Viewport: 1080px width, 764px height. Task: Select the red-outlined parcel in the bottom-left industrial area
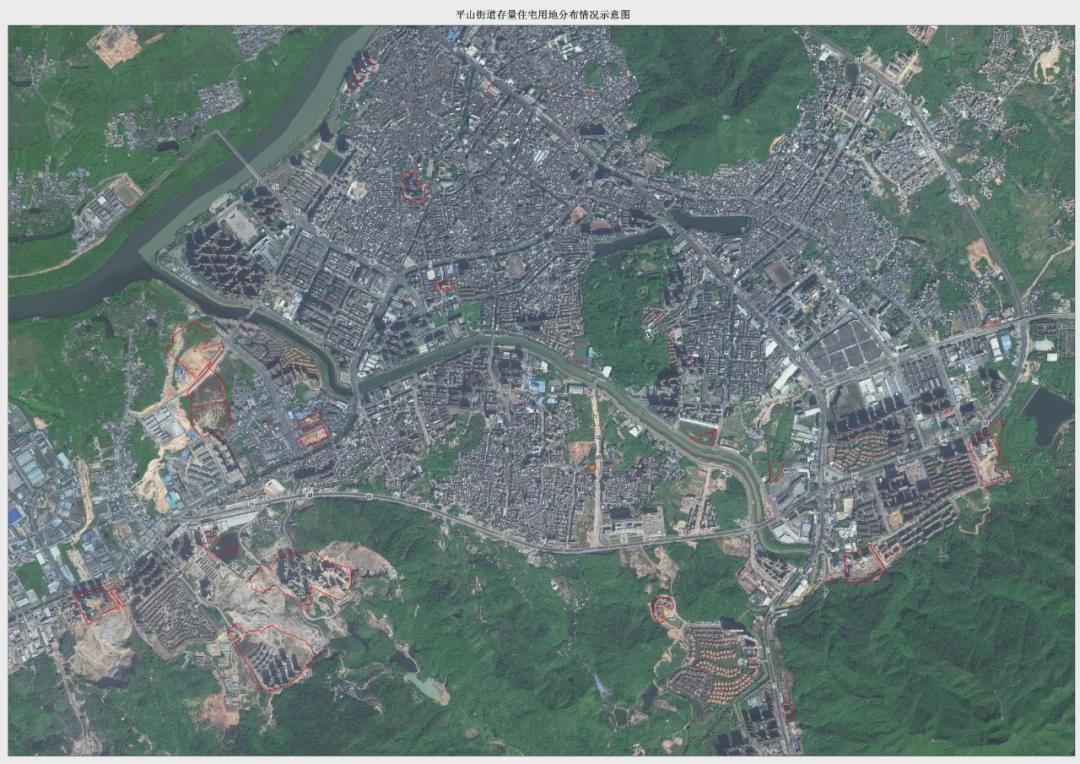pyautogui.click(x=97, y=601)
